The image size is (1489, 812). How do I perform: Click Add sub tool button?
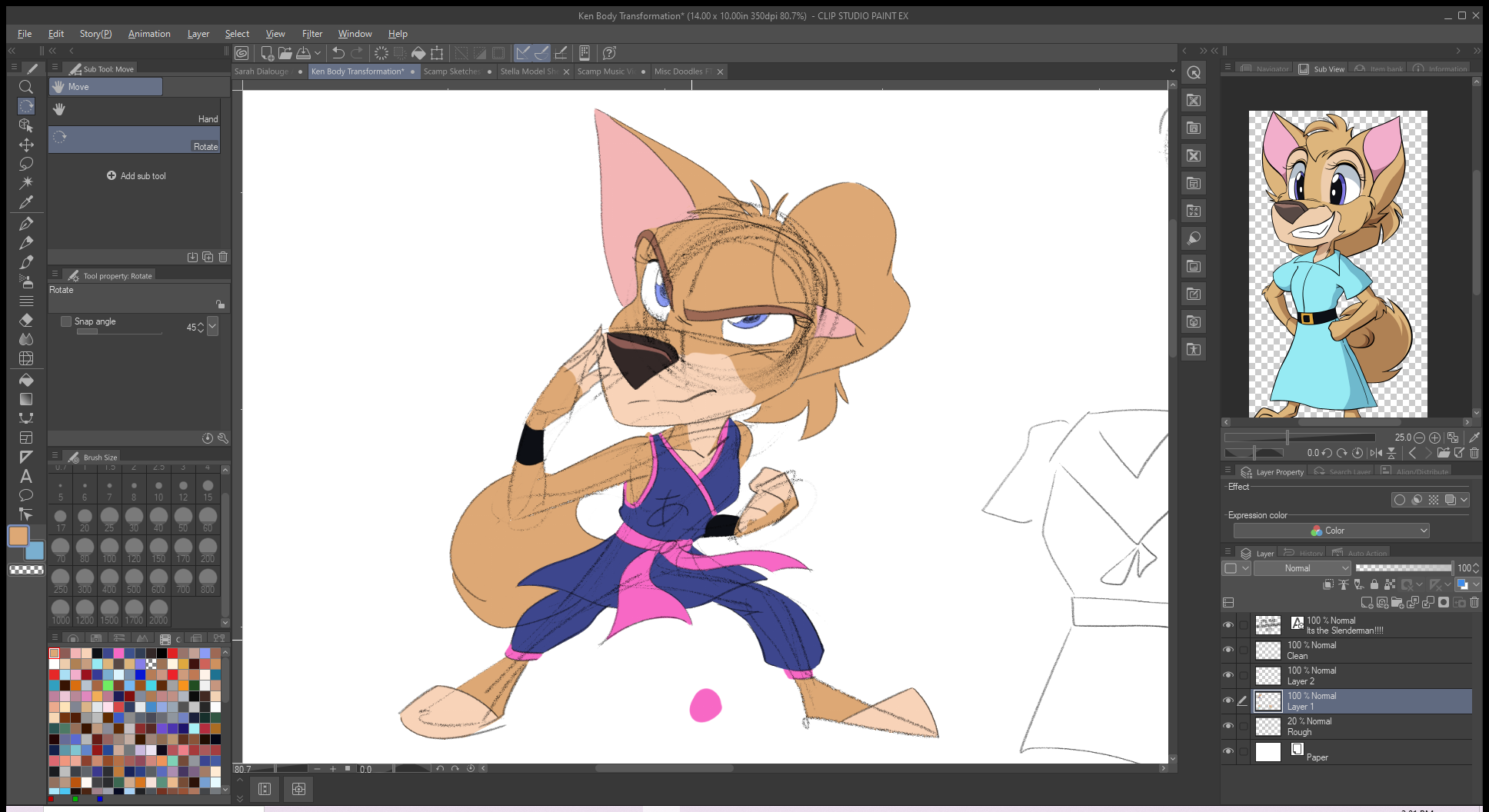(x=136, y=176)
